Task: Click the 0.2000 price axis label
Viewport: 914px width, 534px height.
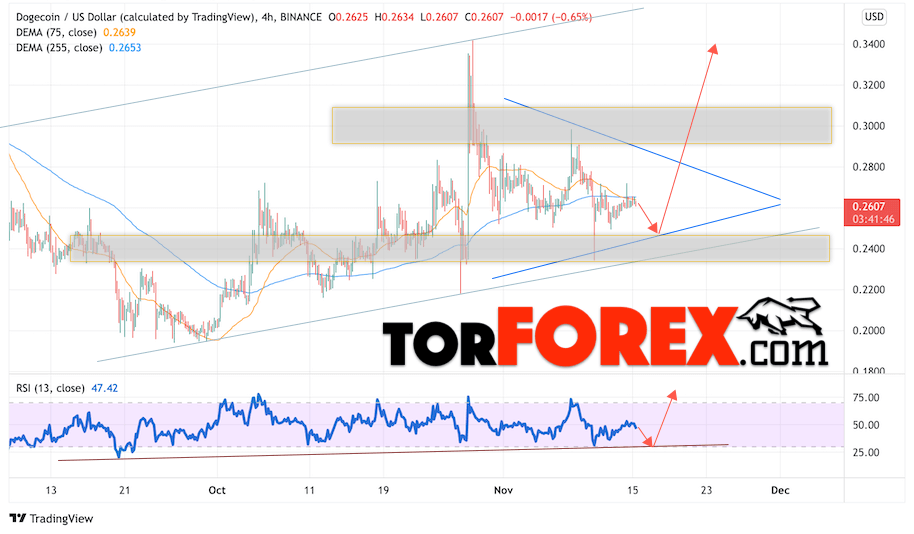Action: (x=869, y=331)
